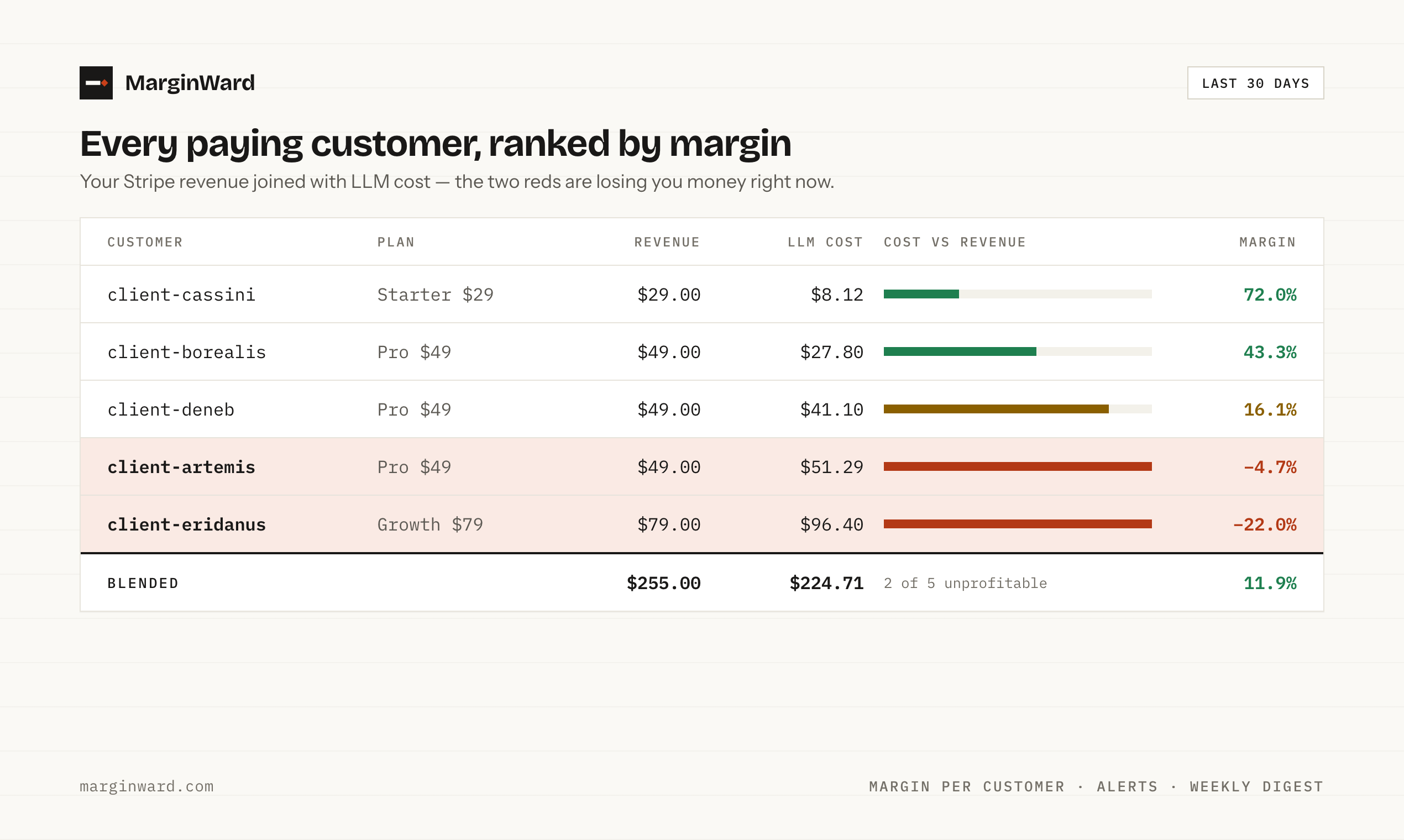
Task: Select the client-deneb customer name
Action: click(170, 410)
